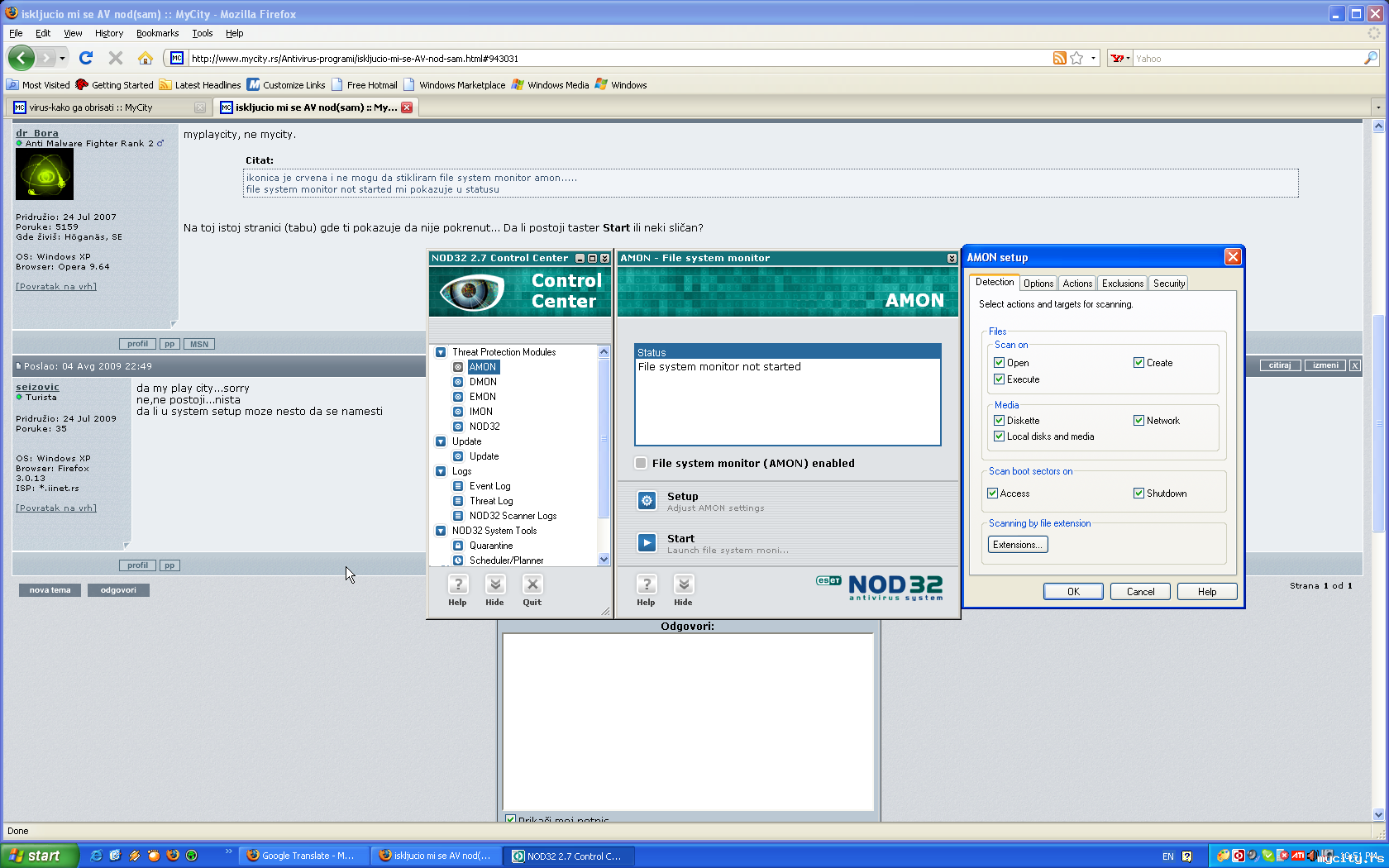Switch to Google Translate taskbar button
The width and height of the screenshot is (1389, 868).
click(x=304, y=856)
